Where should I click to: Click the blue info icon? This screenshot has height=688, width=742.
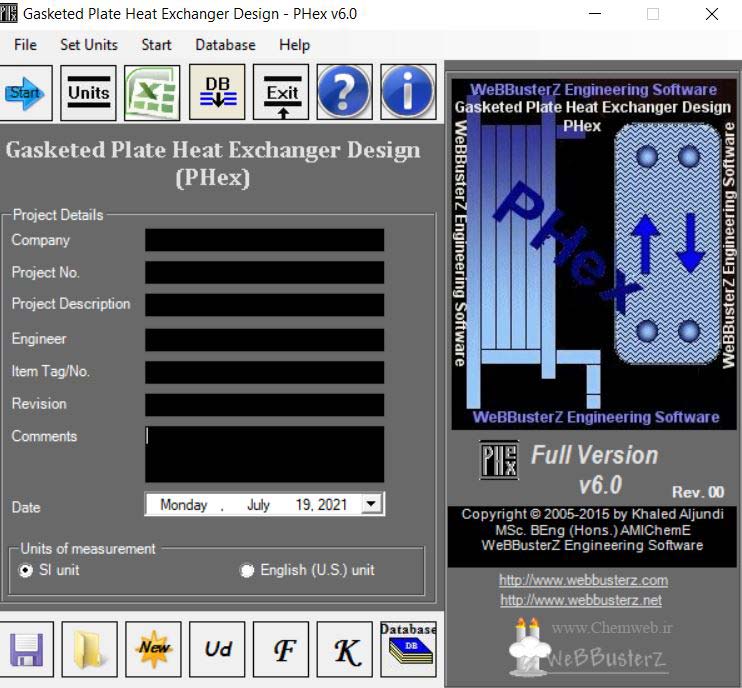[408, 93]
